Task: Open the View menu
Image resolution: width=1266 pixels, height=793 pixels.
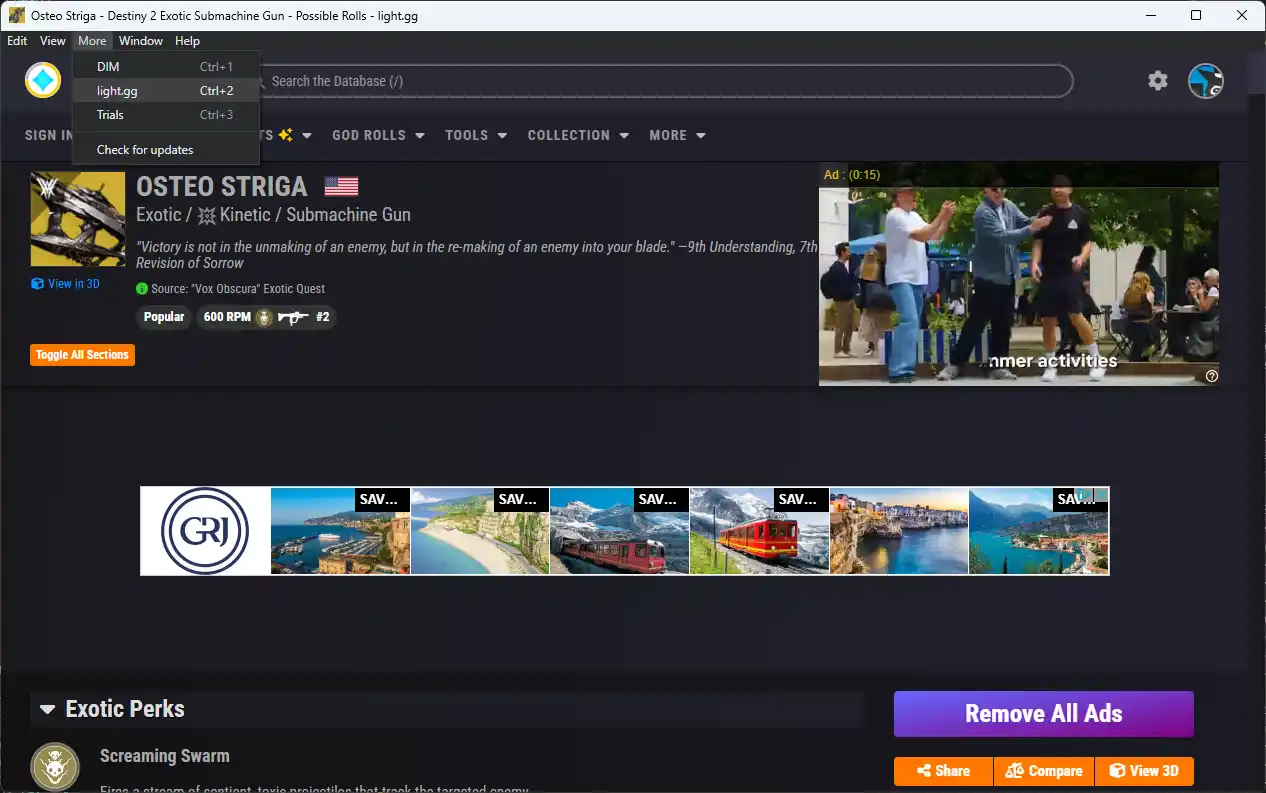Action: 52,41
